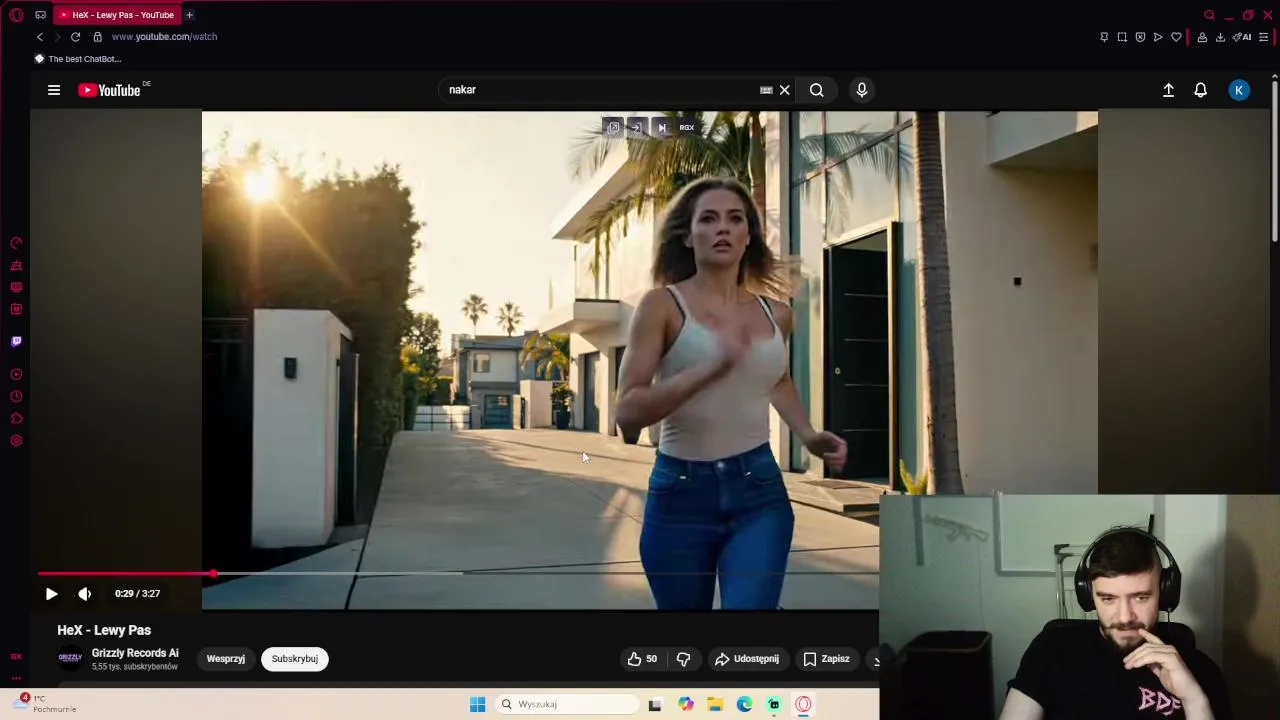Seek in the red video progress bar
The image size is (1280, 720).
coord(125,574)
